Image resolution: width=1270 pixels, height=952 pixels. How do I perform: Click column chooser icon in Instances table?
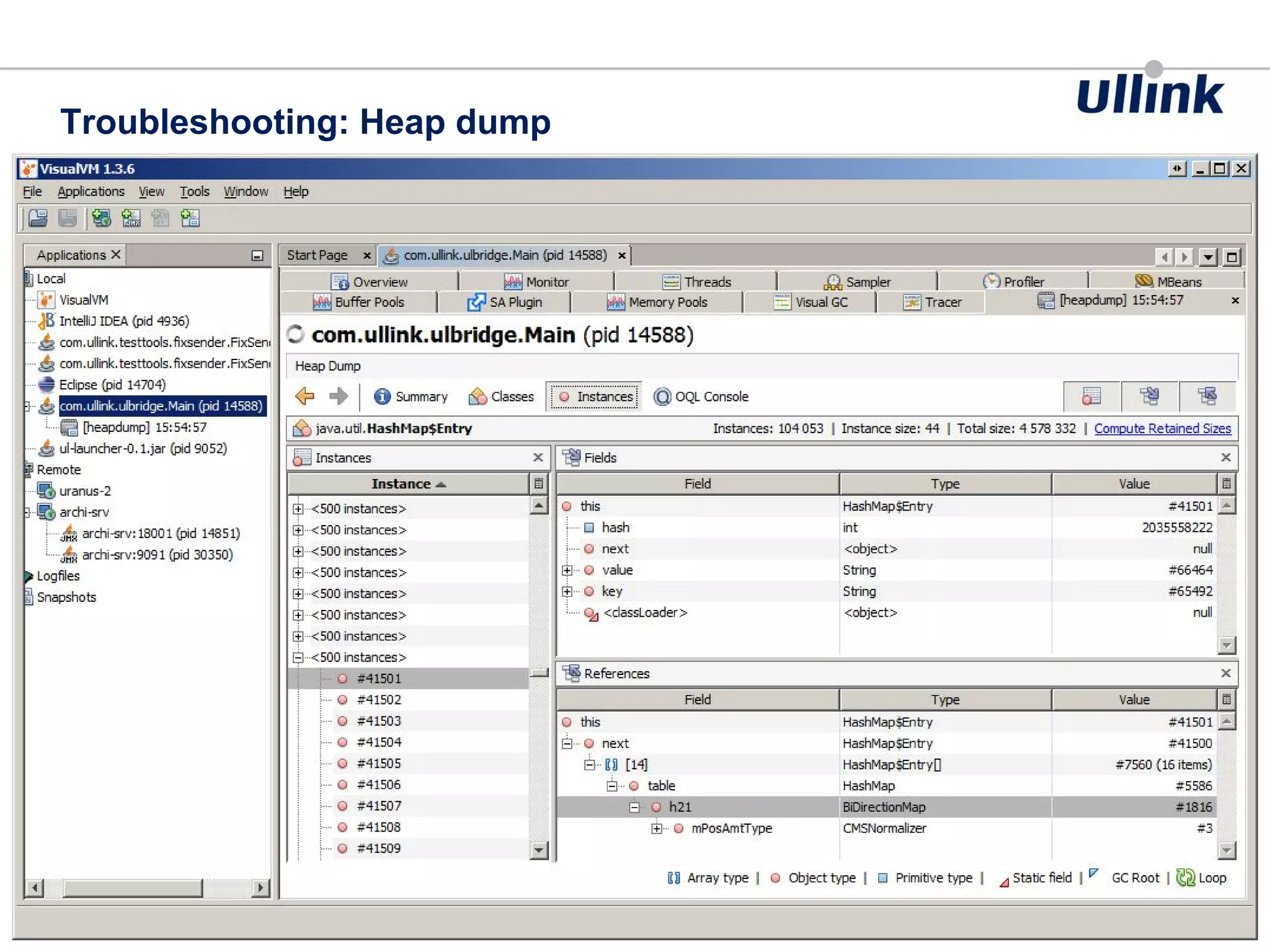(539, 483)
